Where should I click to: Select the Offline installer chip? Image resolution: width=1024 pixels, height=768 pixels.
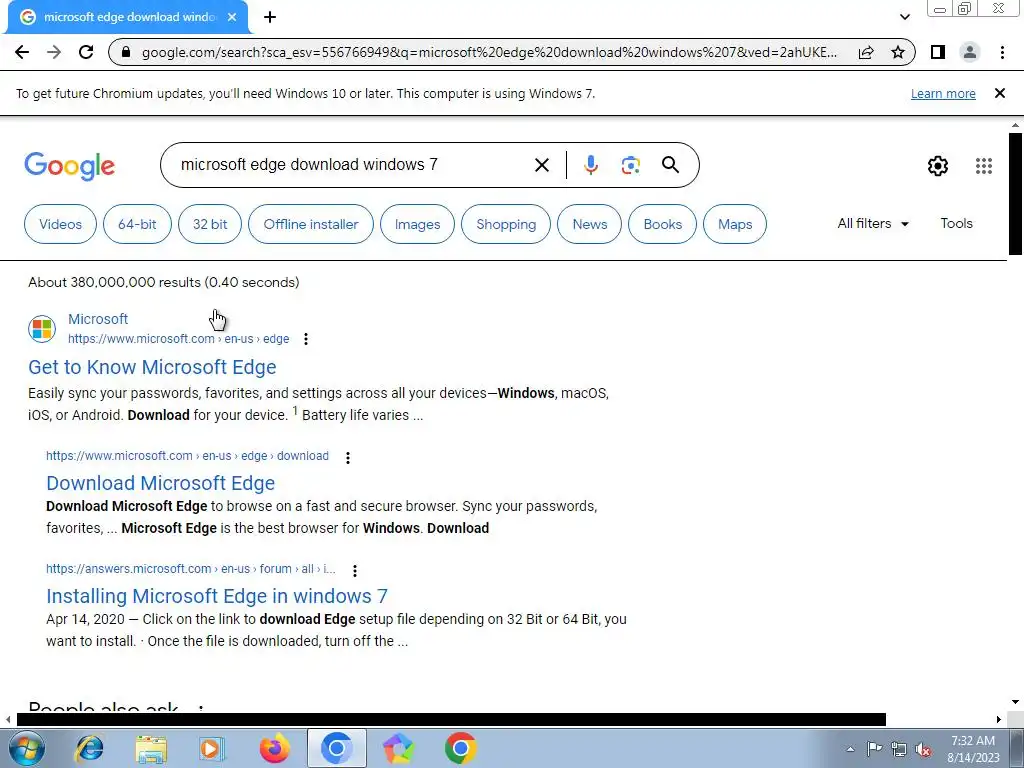(311, 224)
